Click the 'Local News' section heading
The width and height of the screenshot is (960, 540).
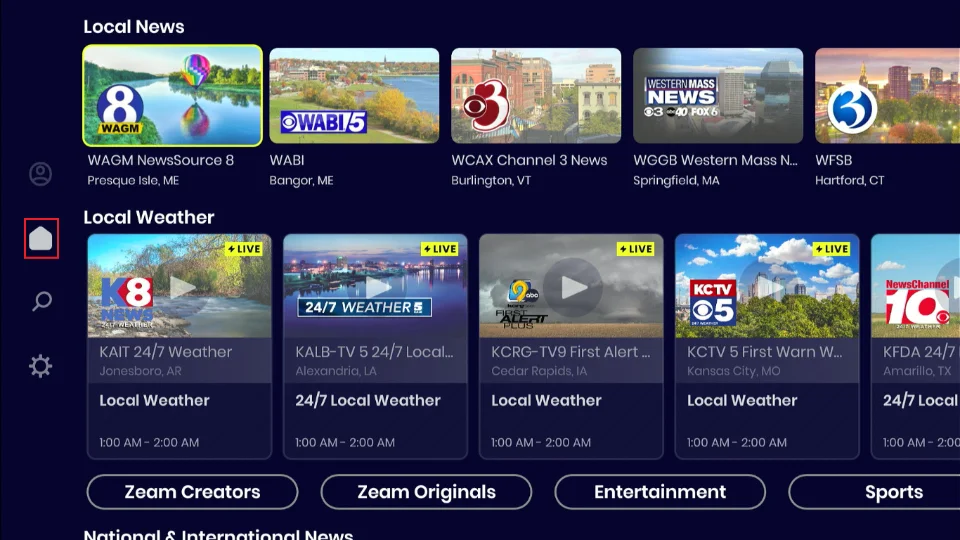133,27
